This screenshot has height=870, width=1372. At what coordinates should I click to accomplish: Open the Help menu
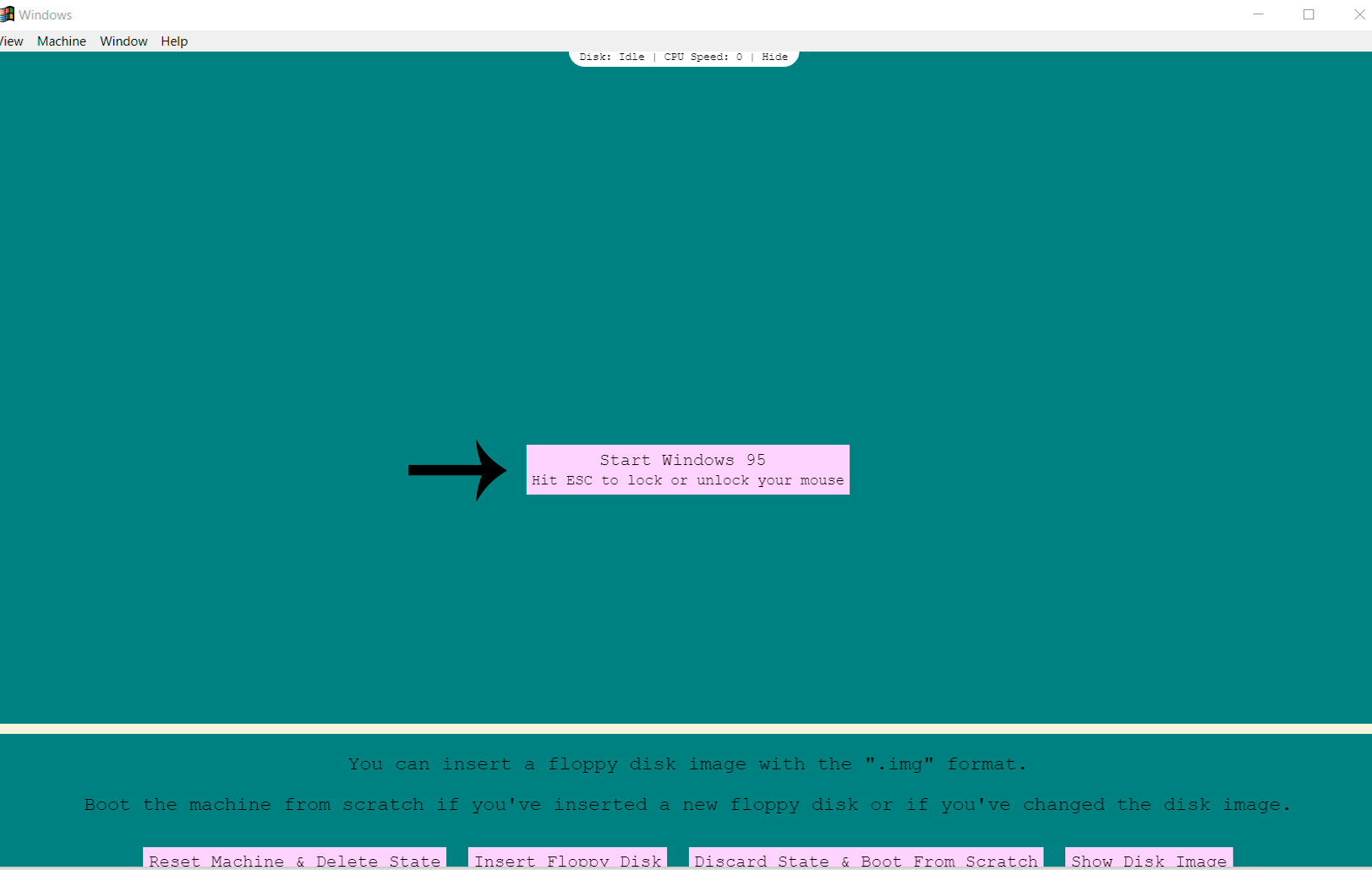[174, 41]
